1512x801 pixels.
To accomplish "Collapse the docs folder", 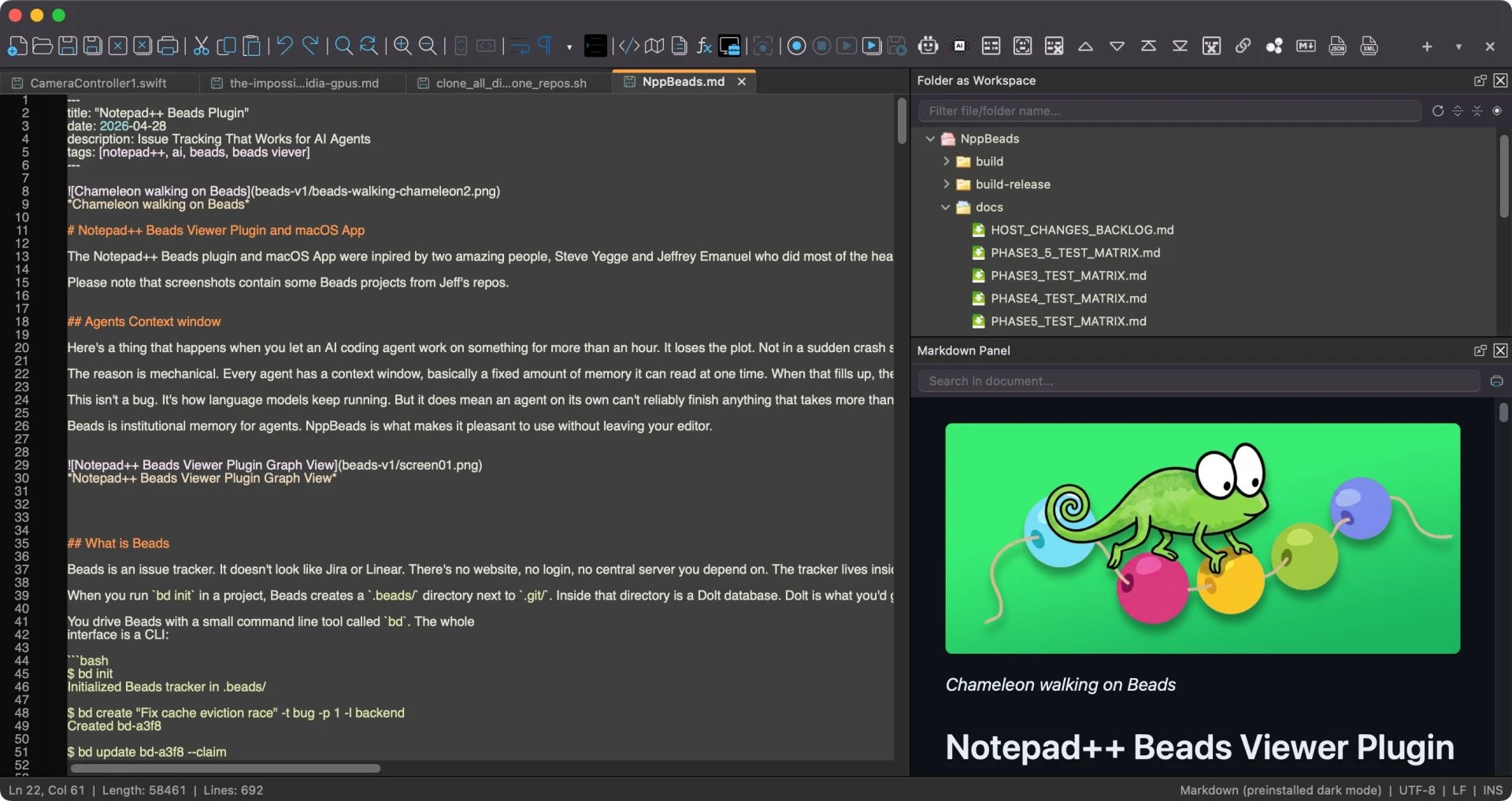I will pyautogui.click(x=946, y=207).
